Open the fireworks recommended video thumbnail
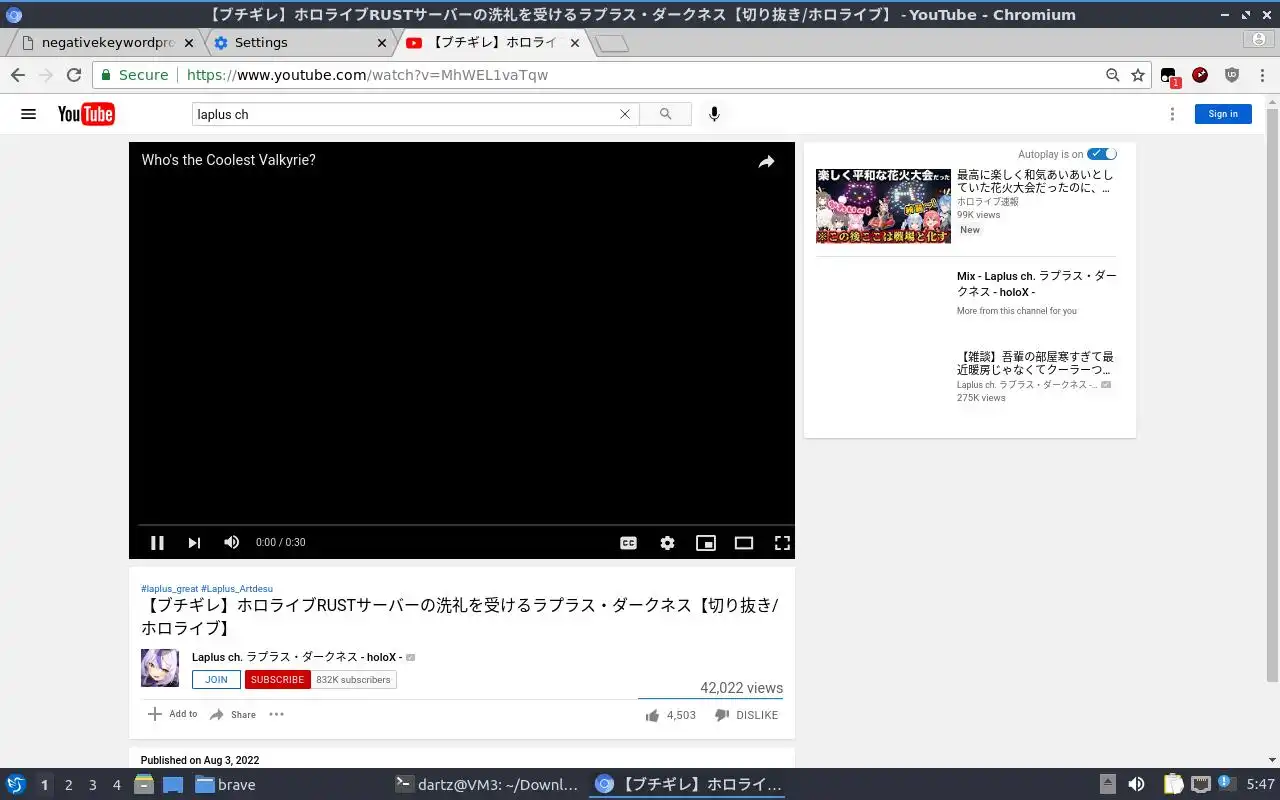Image resolution: width=1280 pixels, height=800 pixels. [x=883, y=206]
